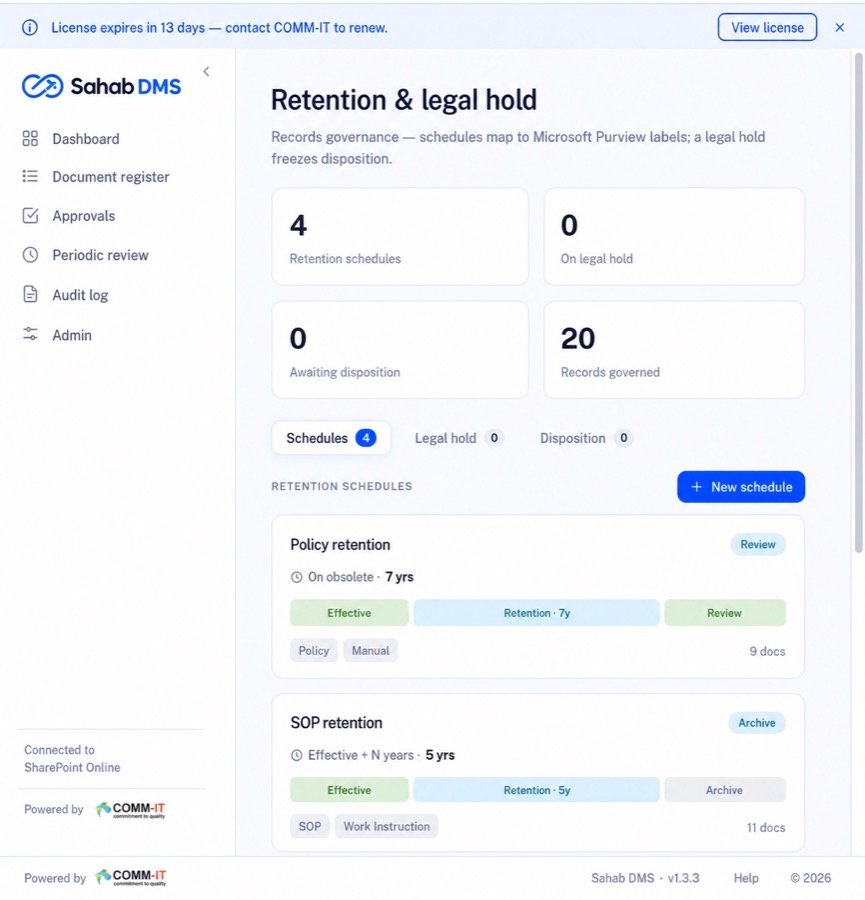Open the Records governed stat card
This screenshot has width=865, height=900.
point(674,350)
